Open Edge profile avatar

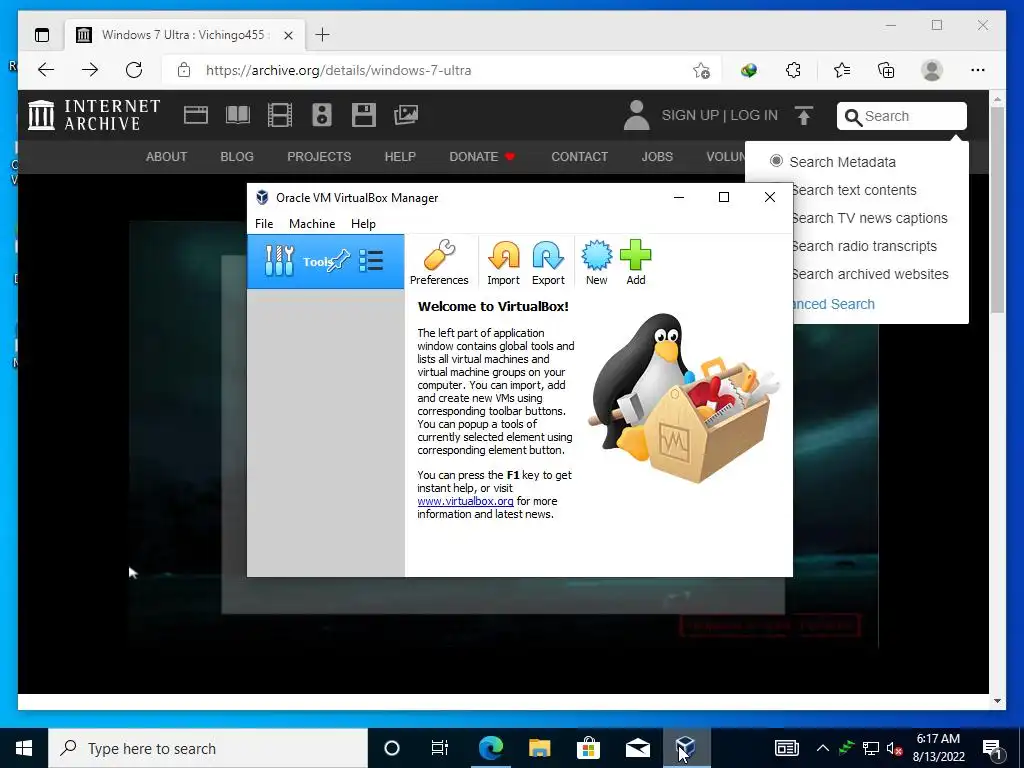coord(932,70)
